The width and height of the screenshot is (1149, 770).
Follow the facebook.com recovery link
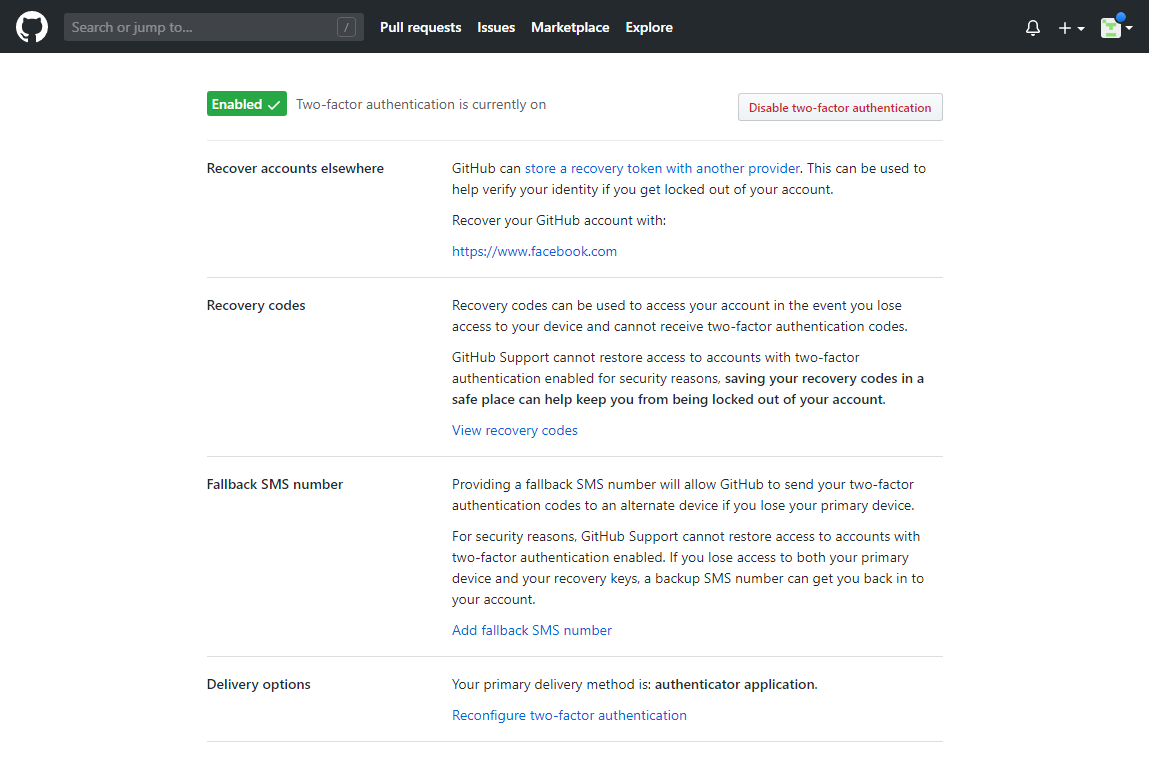(534, 251)
